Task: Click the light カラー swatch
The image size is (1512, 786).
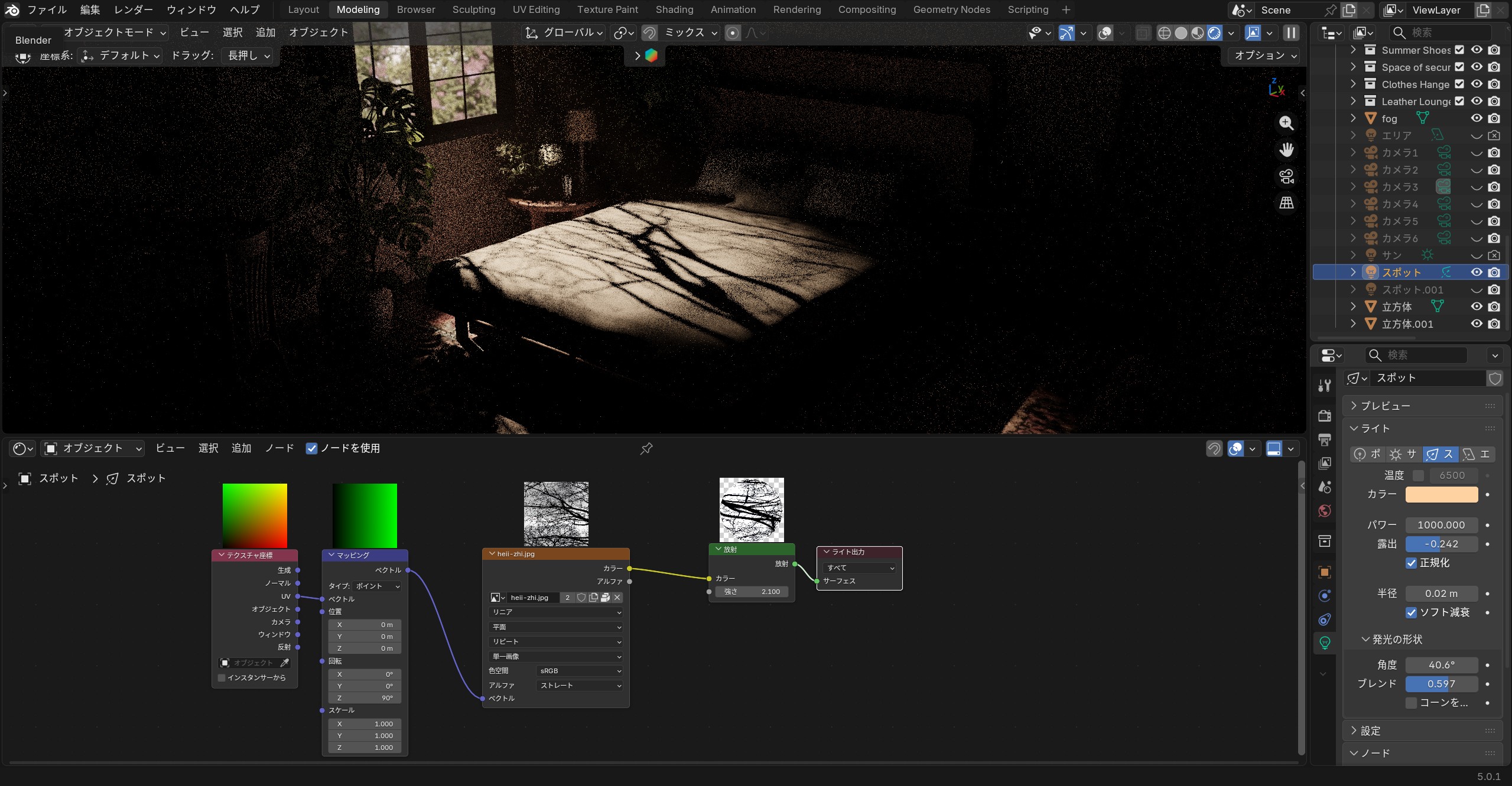Action: click(x=1441, y=494)
